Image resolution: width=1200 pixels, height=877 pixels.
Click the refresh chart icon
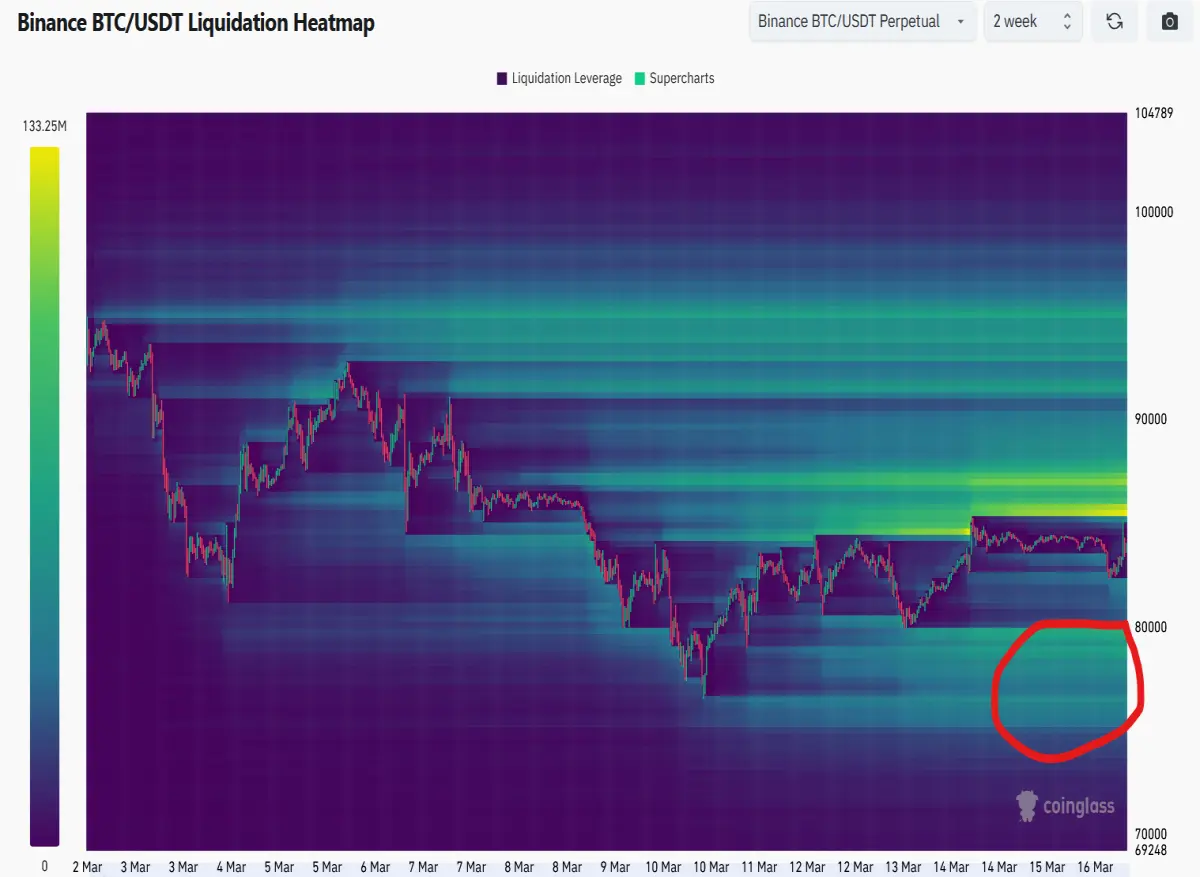(1113, 21)
